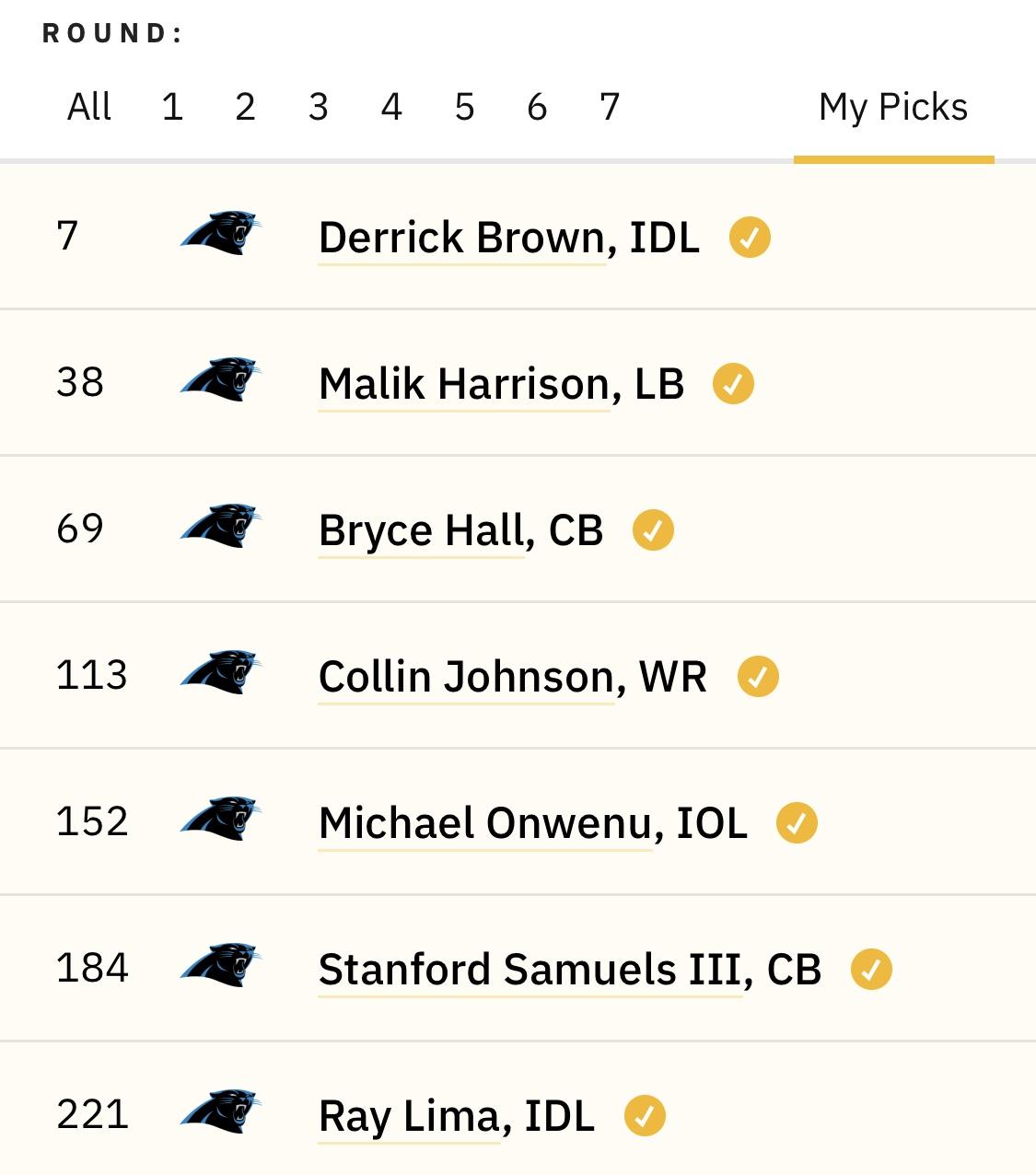1036x1175 pixels.
Task: Click checkmark badge next to Derrick Brown
Action: (x=750, y=238)
